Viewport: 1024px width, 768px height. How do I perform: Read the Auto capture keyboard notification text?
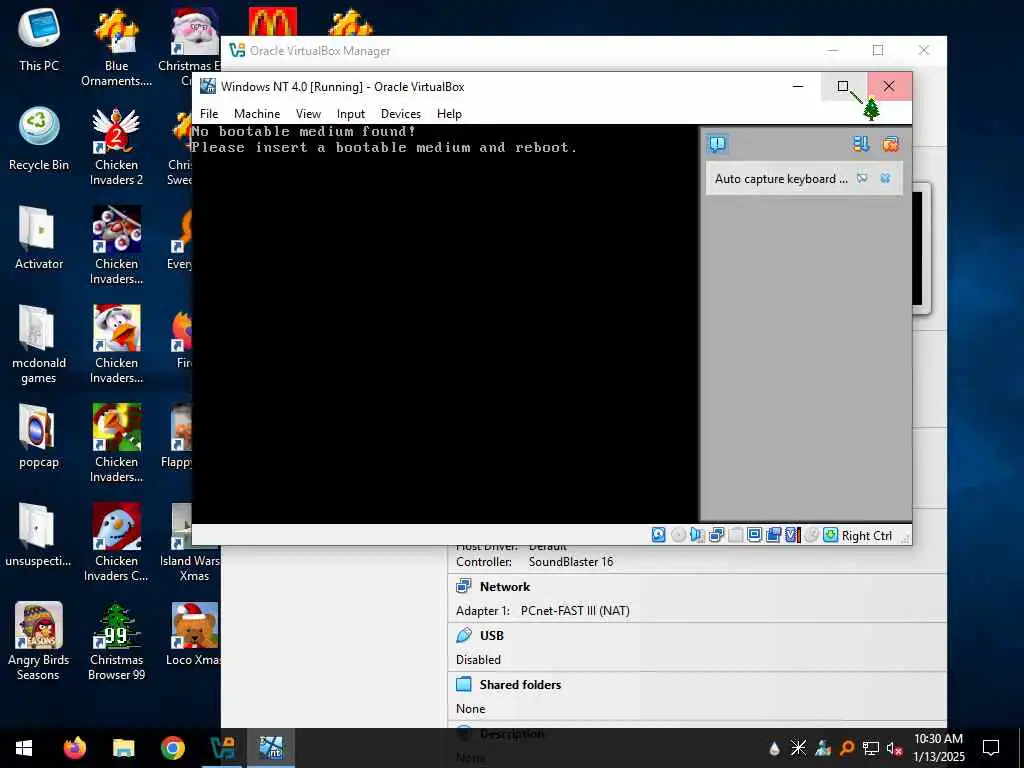780,179
